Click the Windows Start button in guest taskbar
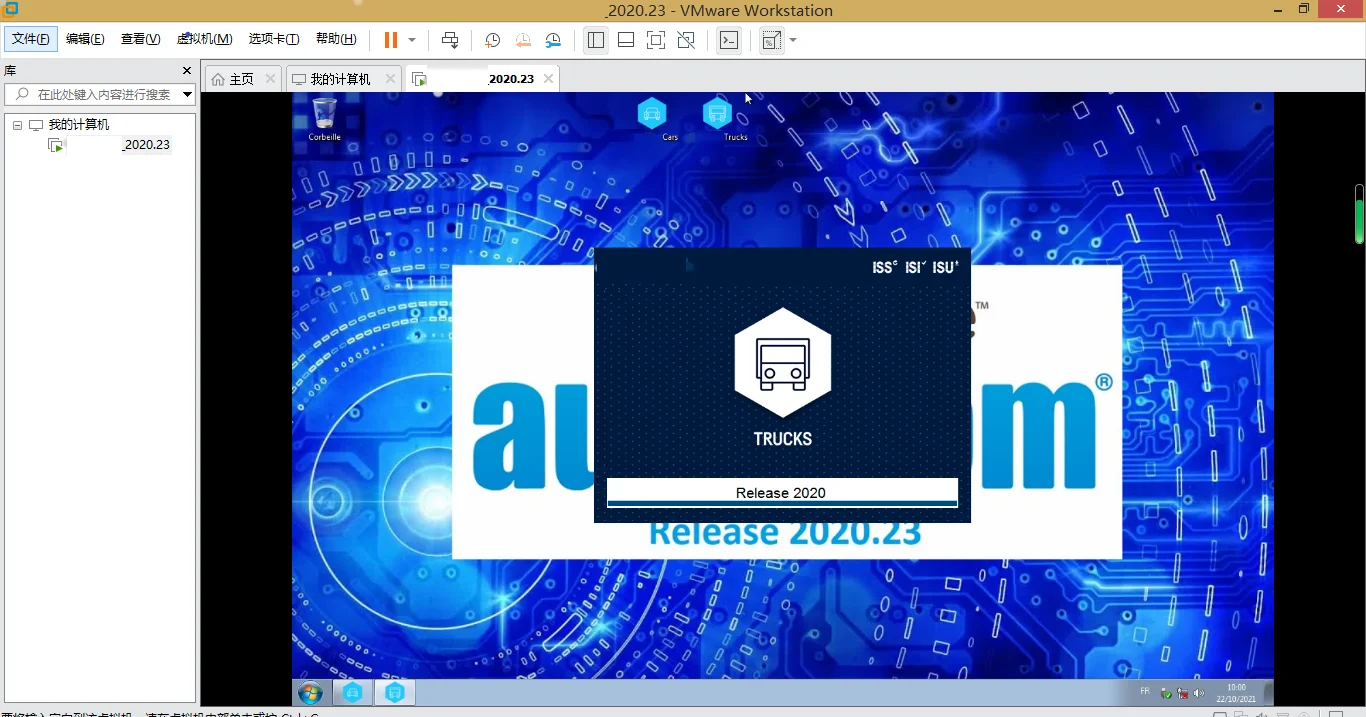 pyautogui.click(x=310, y=692)
